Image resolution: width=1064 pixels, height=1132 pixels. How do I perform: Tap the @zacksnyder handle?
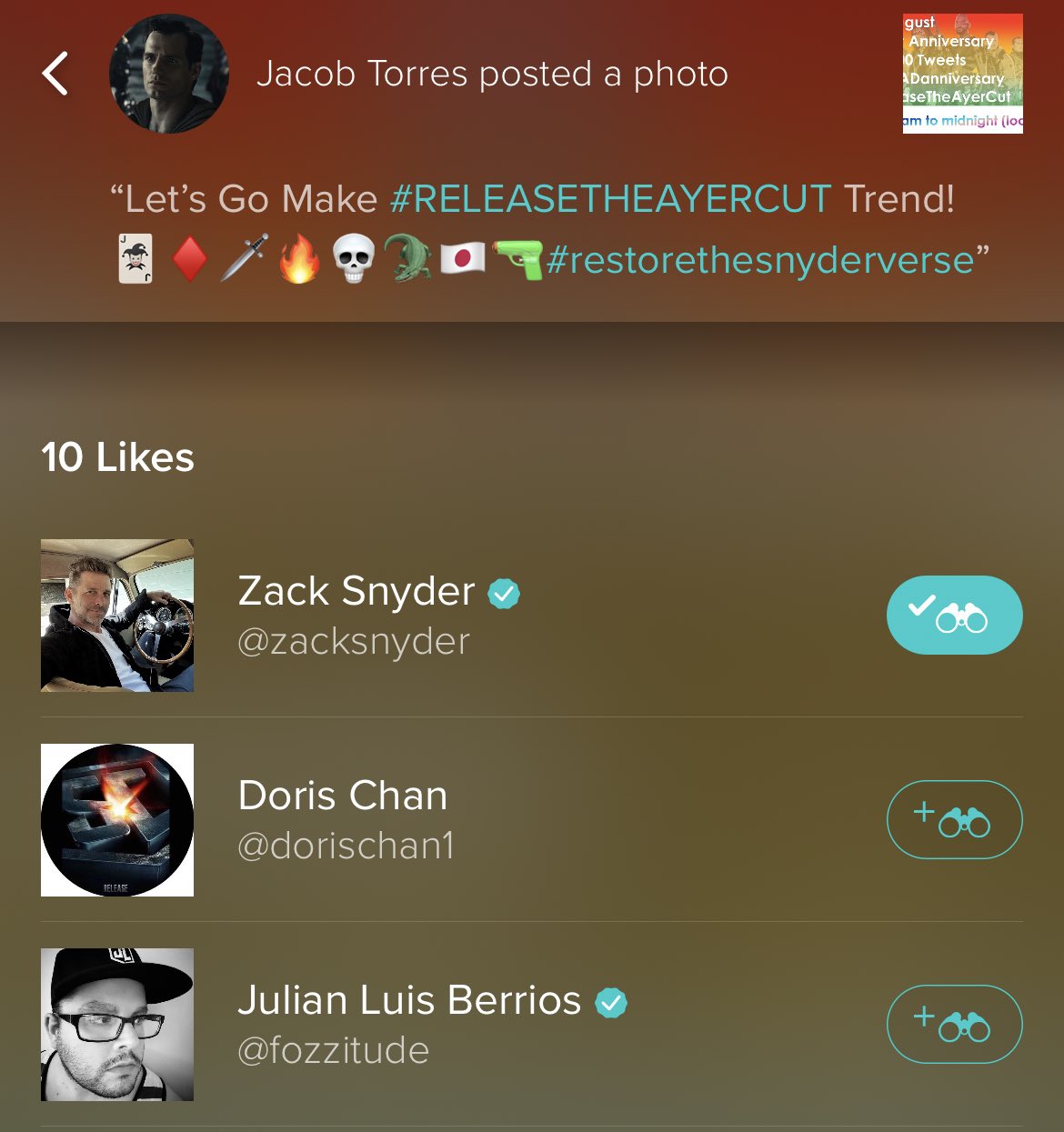[x=354, y=642]
